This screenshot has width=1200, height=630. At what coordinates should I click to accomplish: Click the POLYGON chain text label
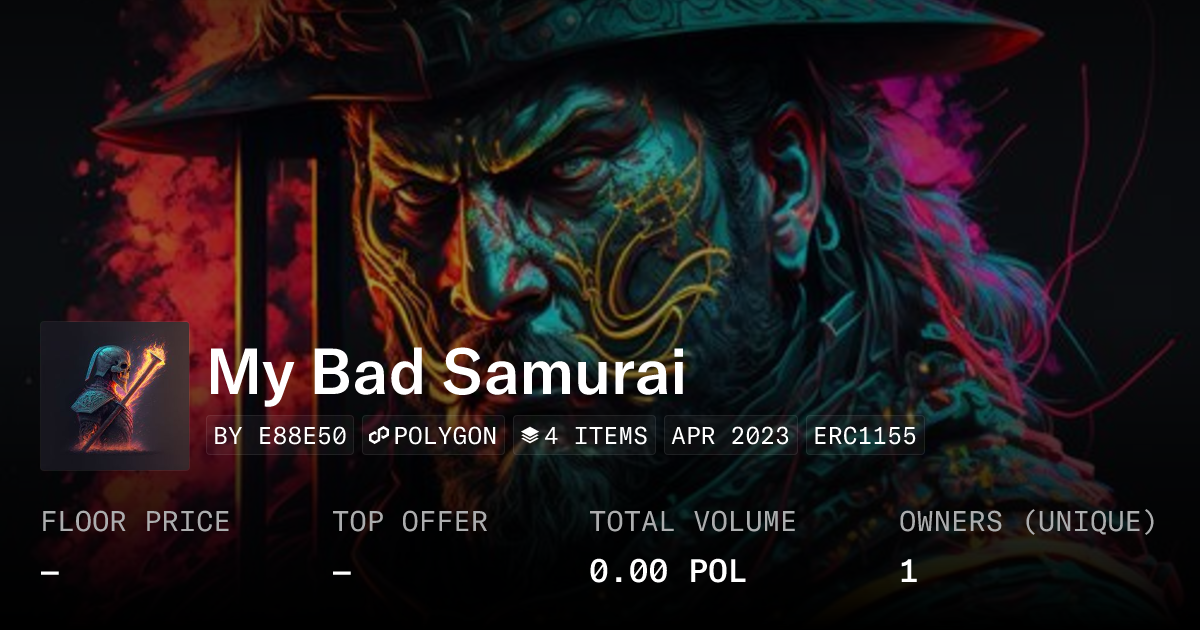[x=445, y=436]
